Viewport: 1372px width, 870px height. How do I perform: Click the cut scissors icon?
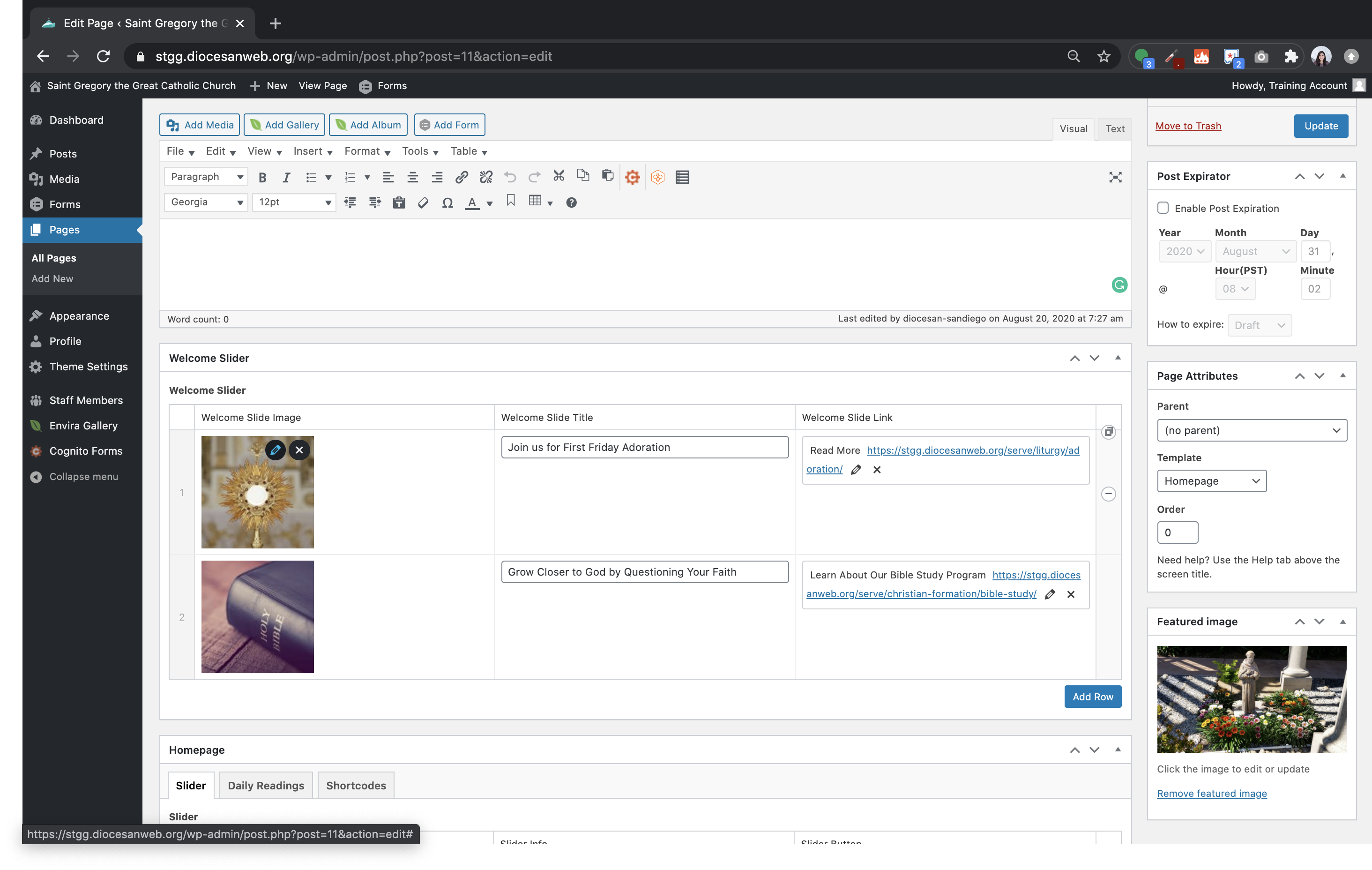[x=559, y=176]
